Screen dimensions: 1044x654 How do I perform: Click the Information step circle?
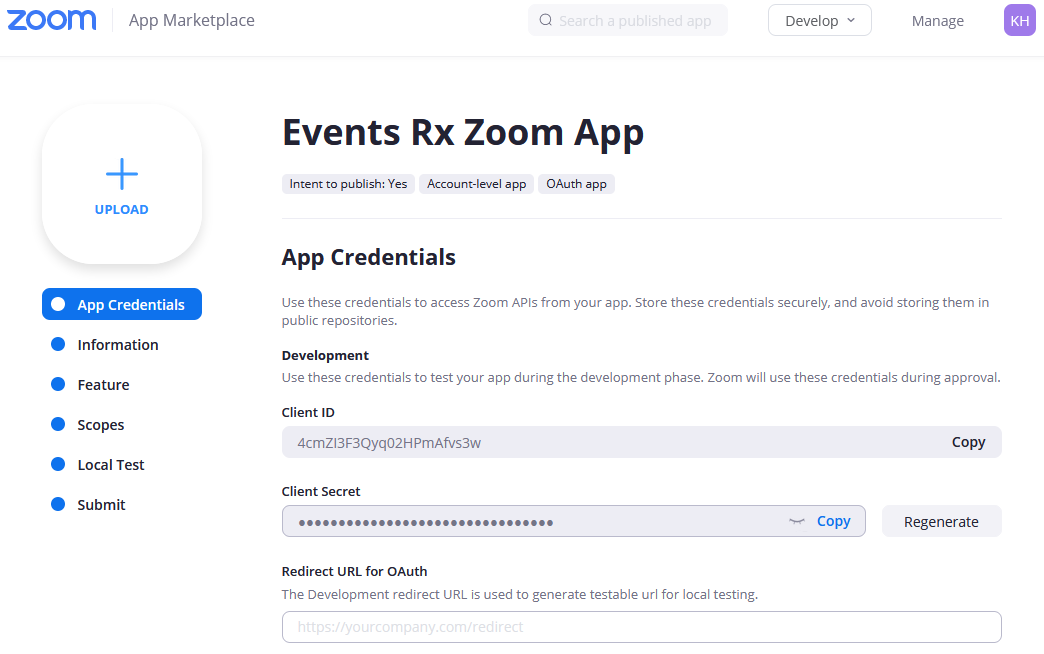[58, 345]
